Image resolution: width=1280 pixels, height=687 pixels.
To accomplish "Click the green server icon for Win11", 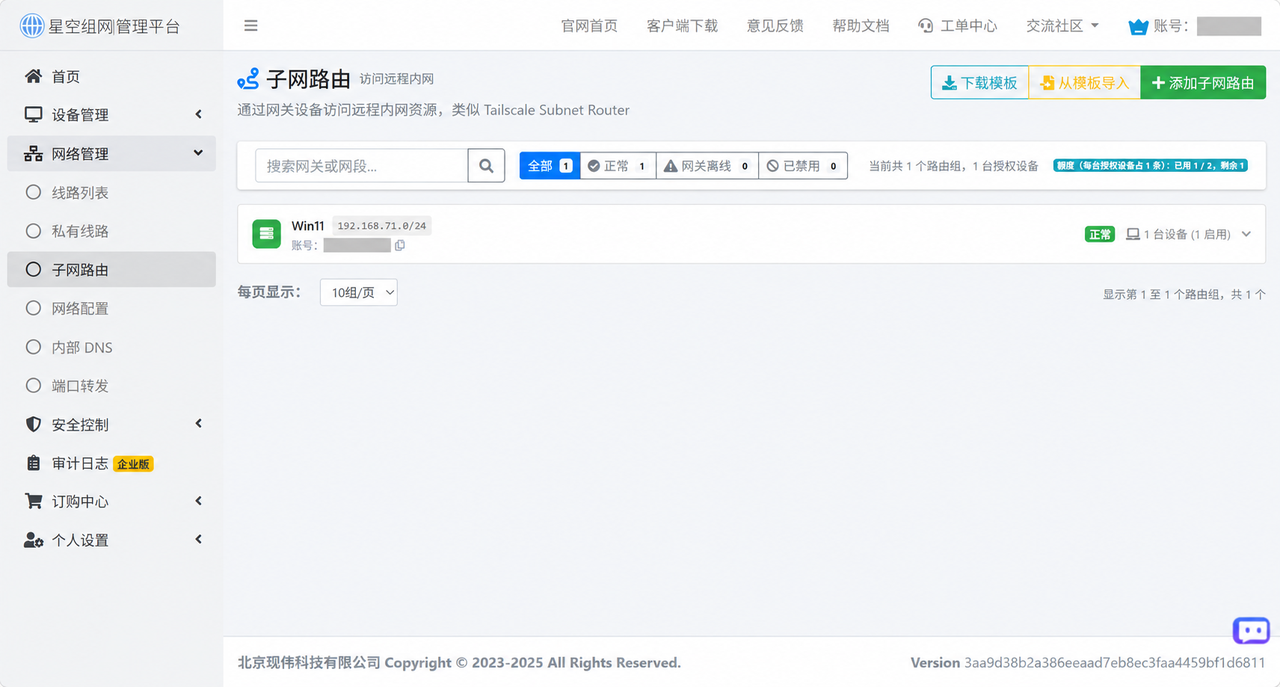I will click(x=266, y=234).
